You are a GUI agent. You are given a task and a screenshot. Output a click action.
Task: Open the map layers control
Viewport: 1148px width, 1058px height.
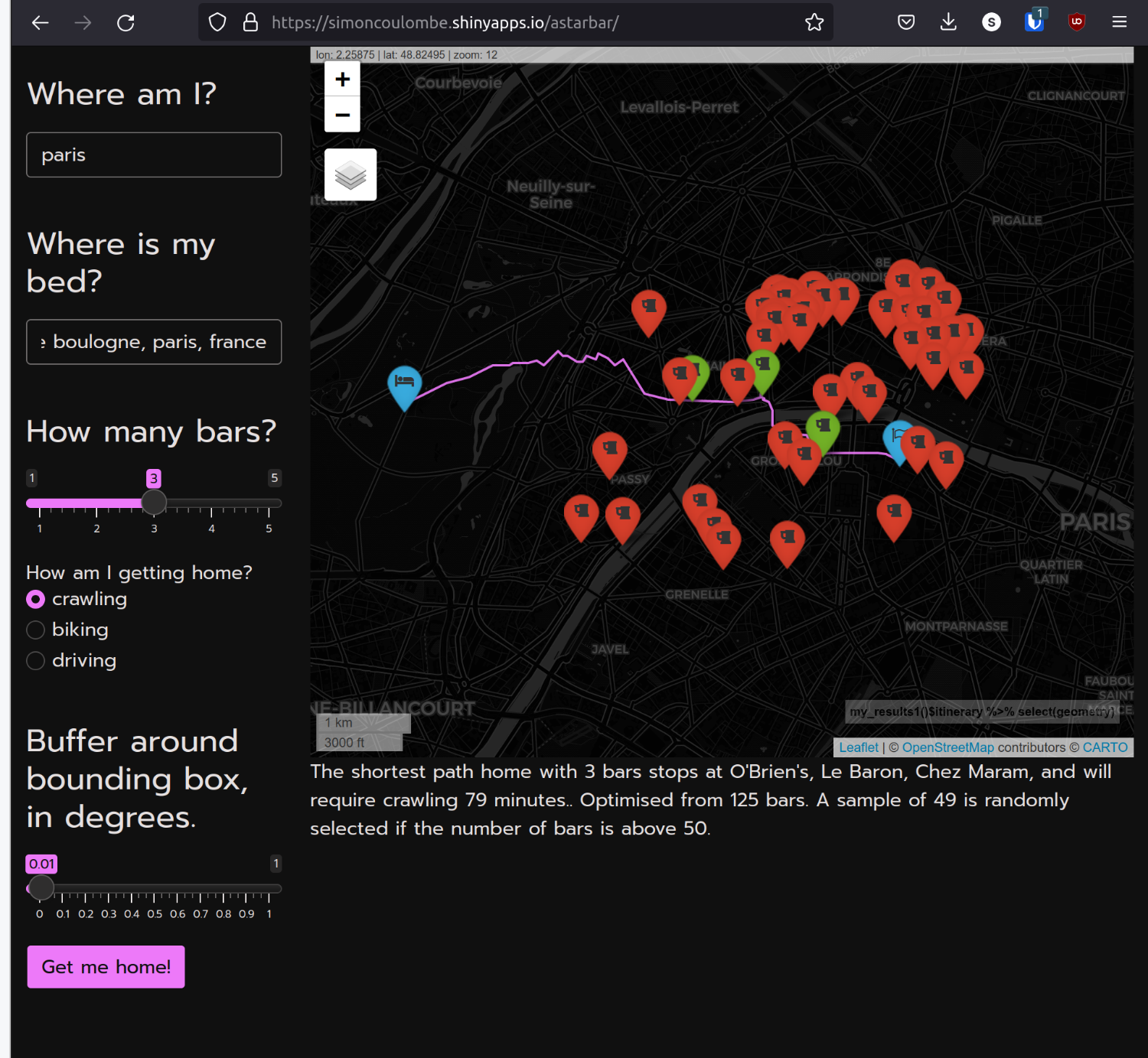click(x=351, y=174)
